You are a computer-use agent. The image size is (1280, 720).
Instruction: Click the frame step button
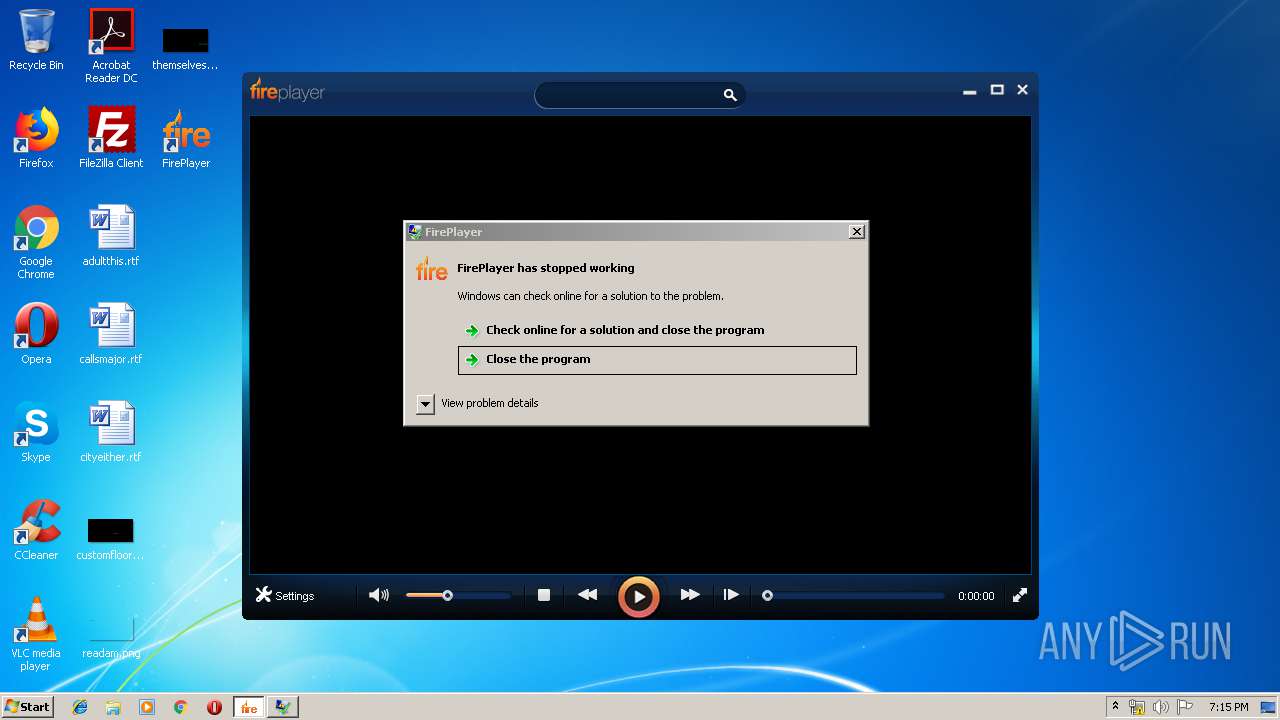coord(731,595)
